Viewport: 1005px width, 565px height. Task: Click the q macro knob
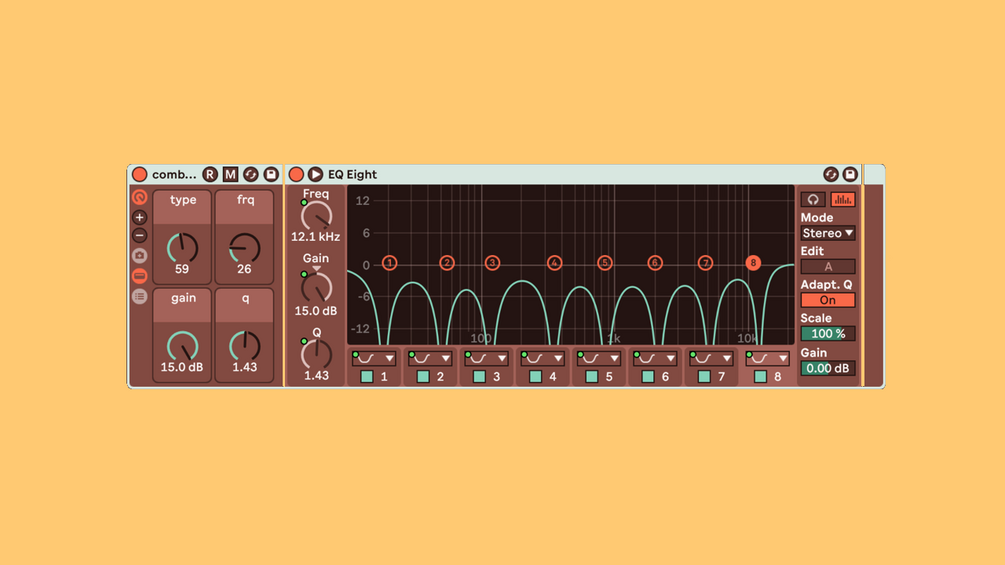pos(245,346)
